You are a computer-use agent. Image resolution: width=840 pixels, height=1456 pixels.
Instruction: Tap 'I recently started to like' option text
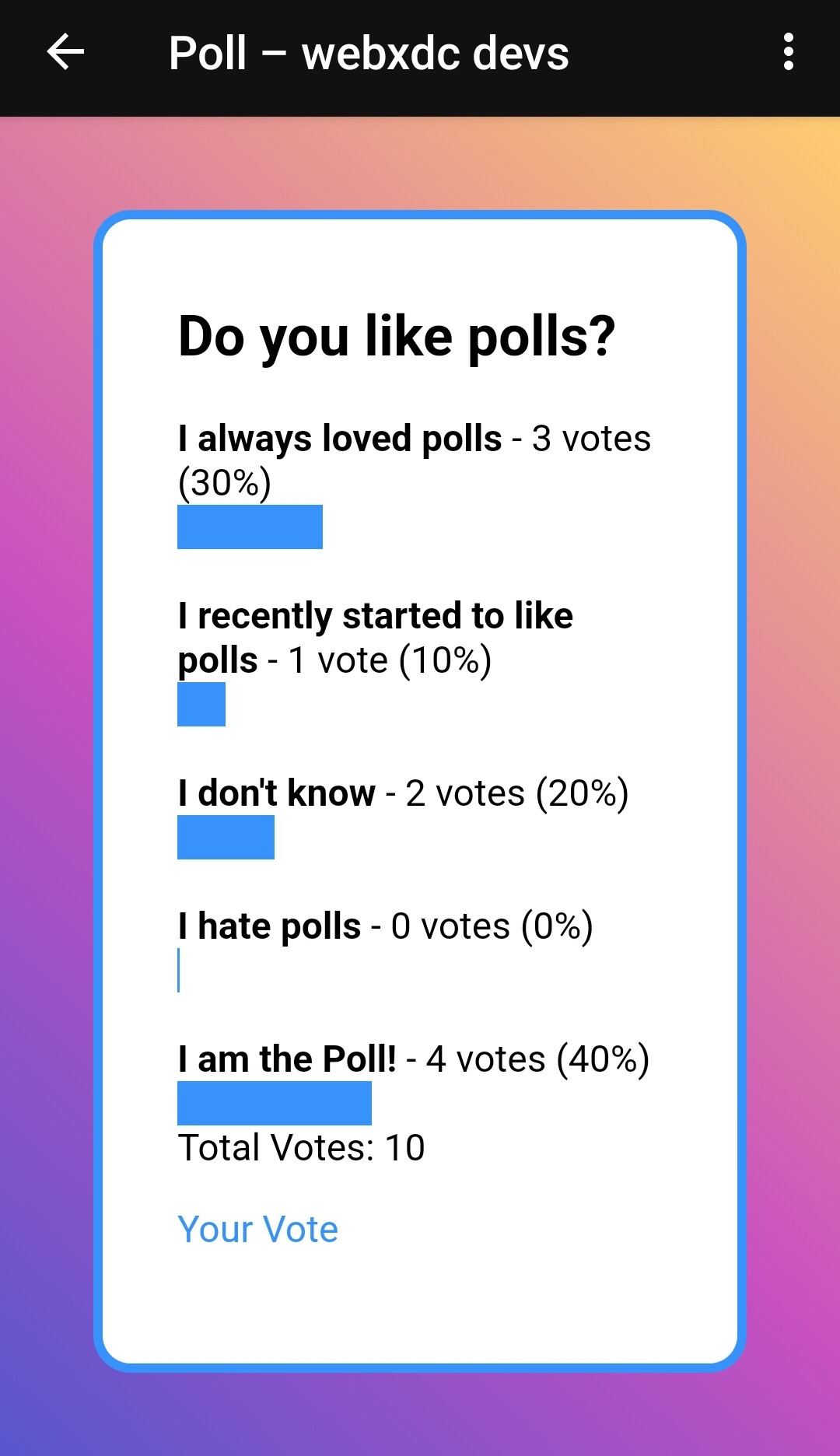tap(375, 616)
